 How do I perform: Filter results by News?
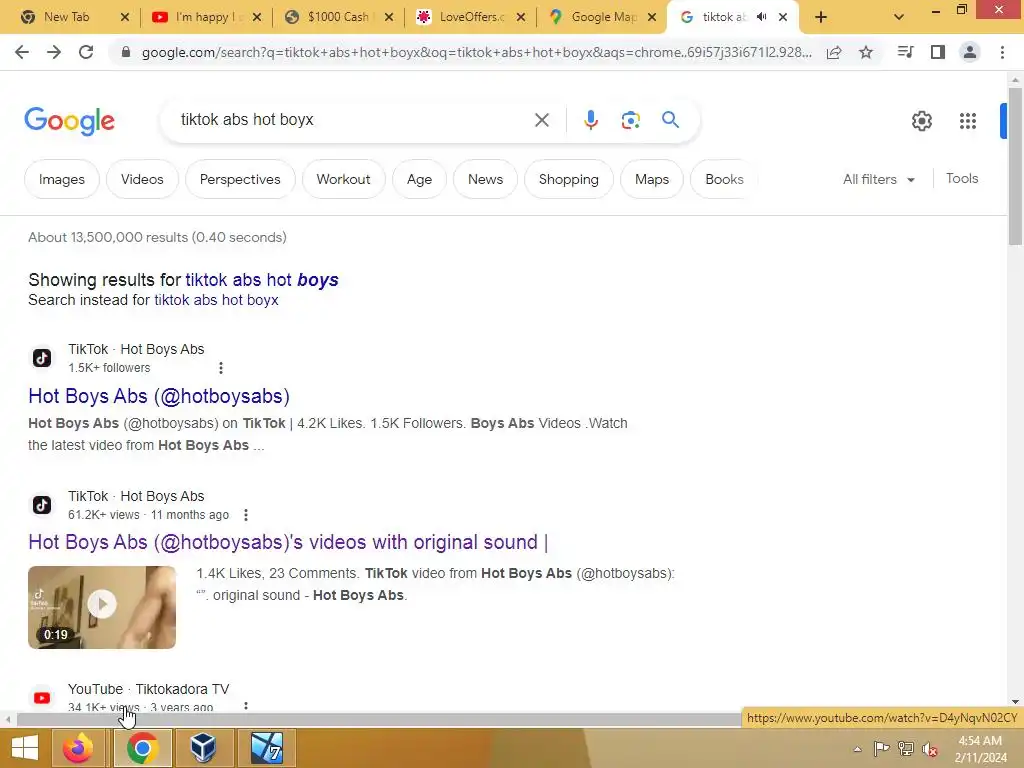(485, 179)
